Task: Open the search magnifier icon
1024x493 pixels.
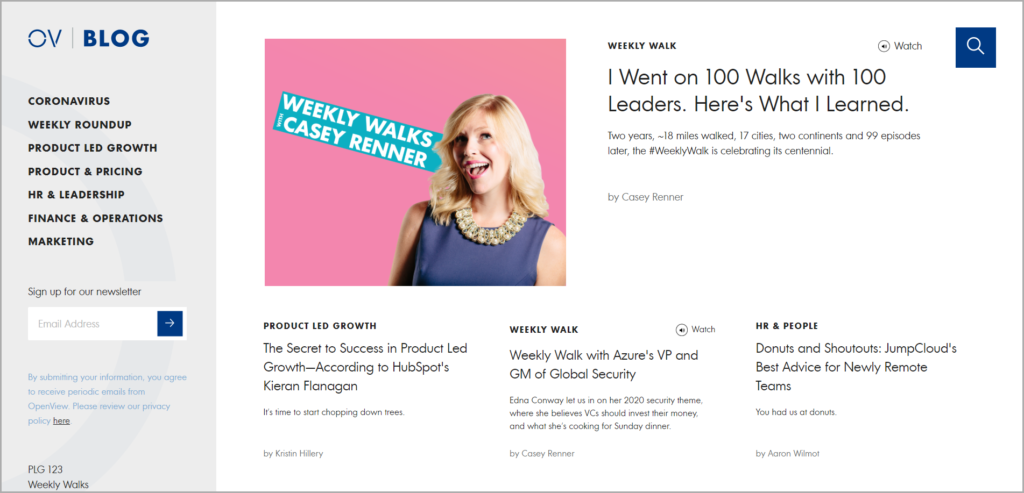Action: (x=975, y=47)
